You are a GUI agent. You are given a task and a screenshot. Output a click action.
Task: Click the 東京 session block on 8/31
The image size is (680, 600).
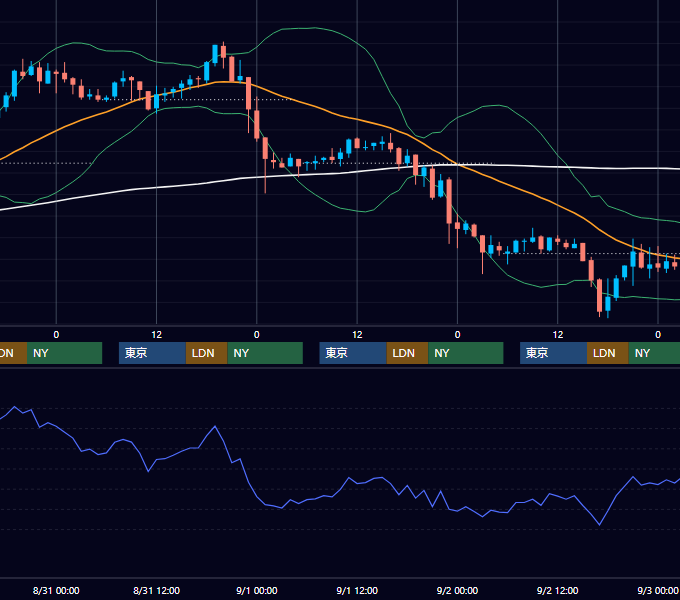click(152, 353)
